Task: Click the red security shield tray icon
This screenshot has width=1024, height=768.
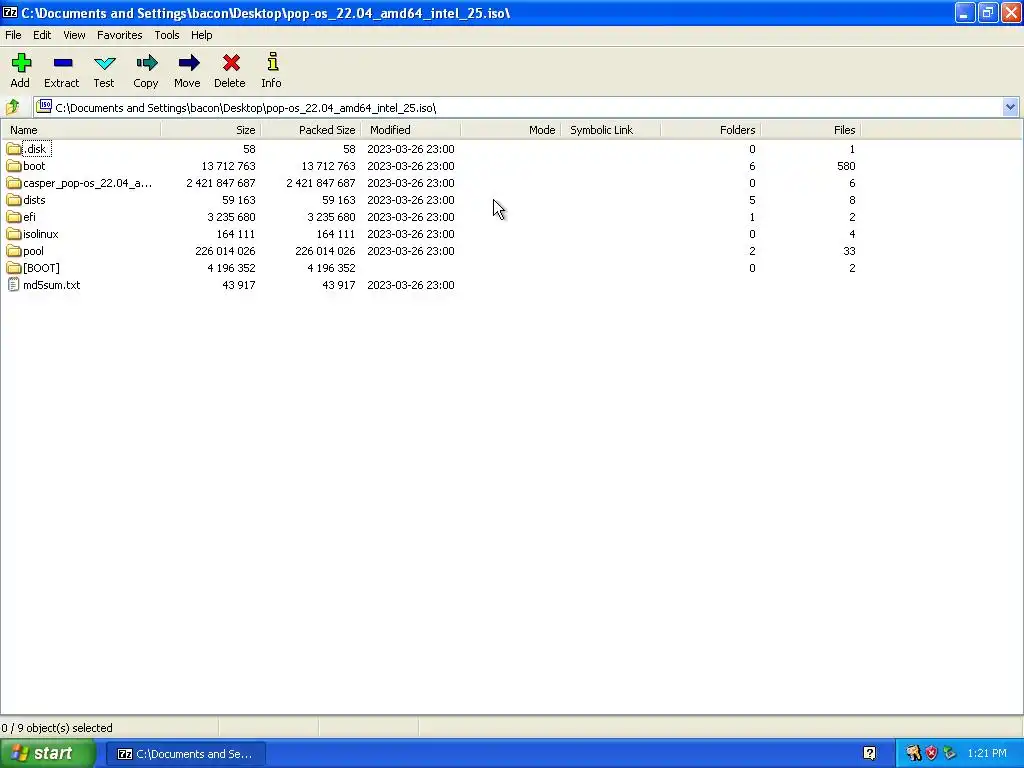Action: click(x=931, y=753)
